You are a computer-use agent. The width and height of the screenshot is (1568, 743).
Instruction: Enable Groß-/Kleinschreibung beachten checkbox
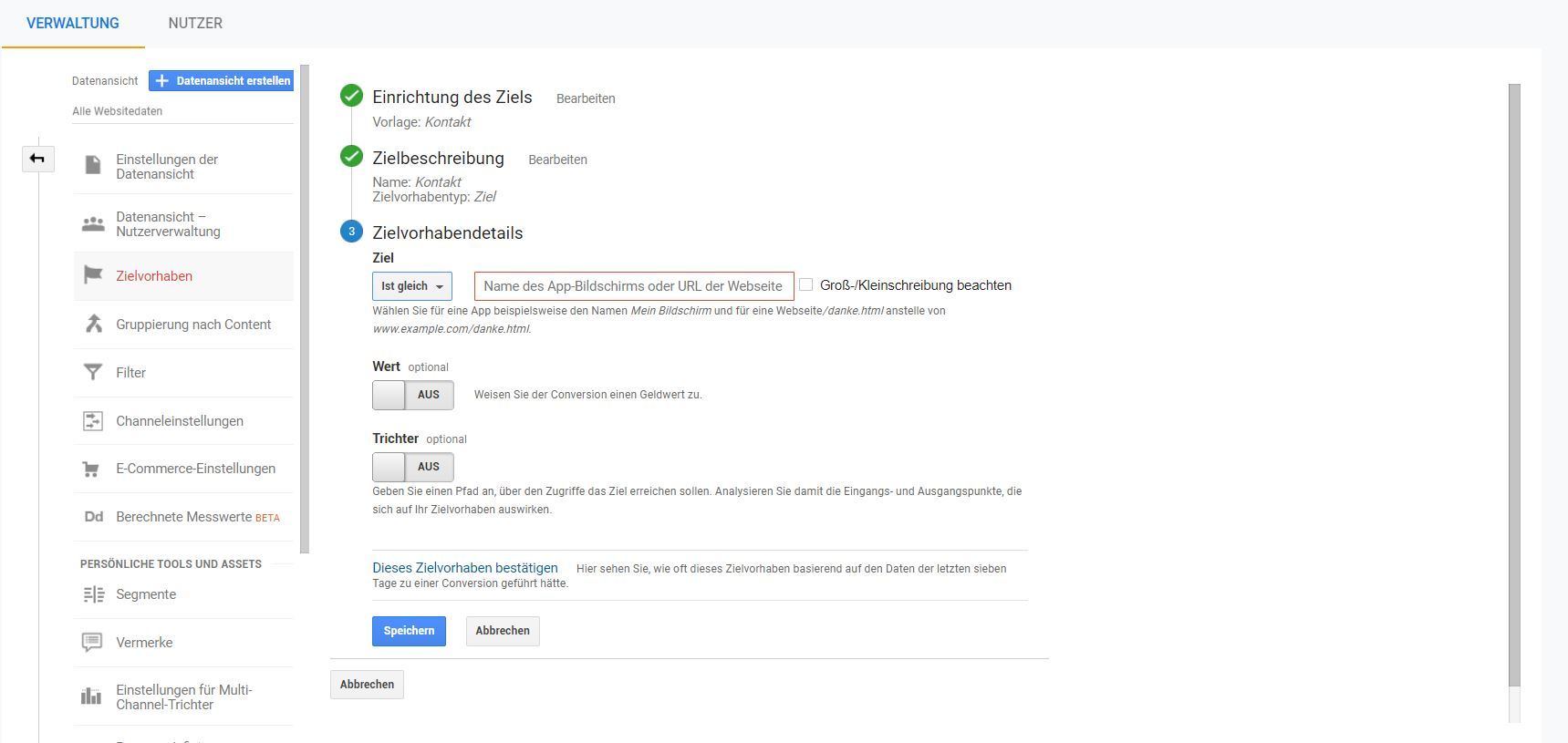tap(806, 285)
